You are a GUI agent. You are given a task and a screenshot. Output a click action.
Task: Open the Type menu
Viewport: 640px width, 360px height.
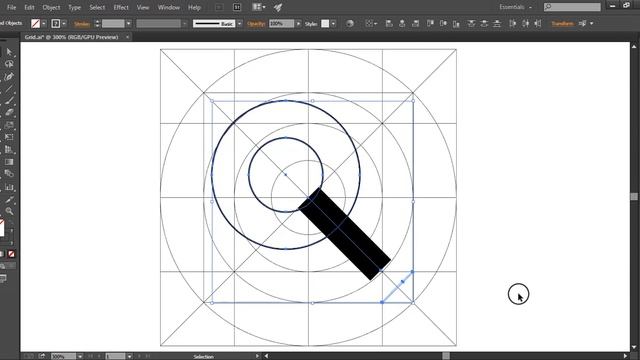(x=74, y=7)
